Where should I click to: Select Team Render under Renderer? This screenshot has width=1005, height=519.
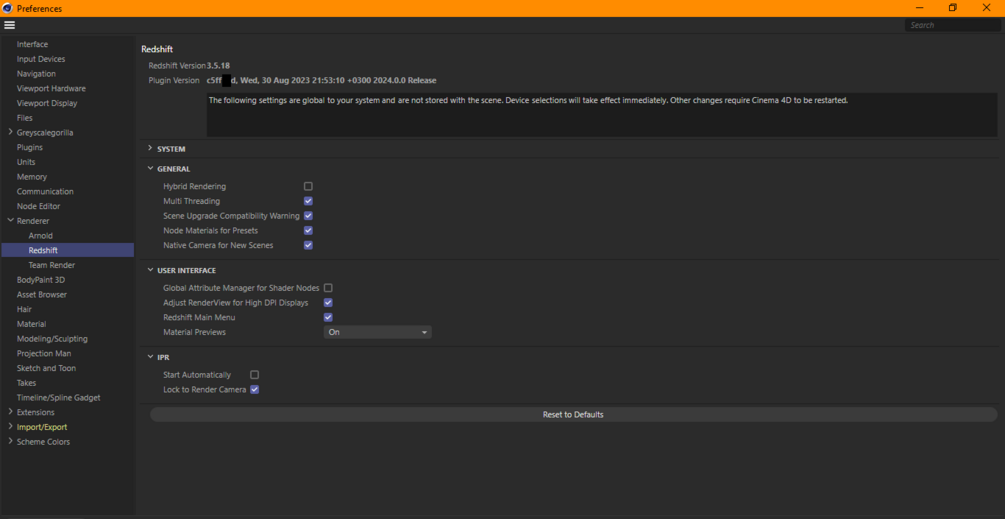click(x=51, y=265)
